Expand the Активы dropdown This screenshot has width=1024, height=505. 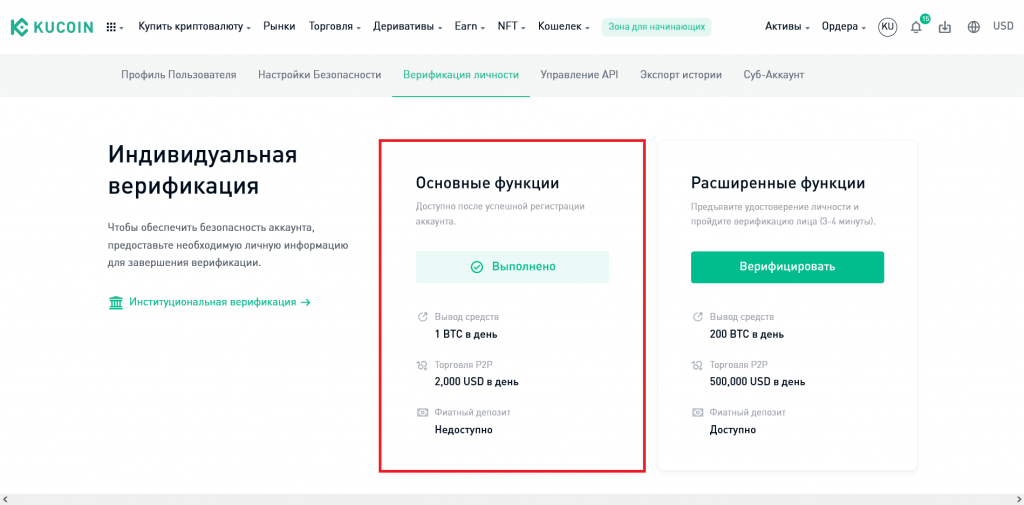pos(787,27)
